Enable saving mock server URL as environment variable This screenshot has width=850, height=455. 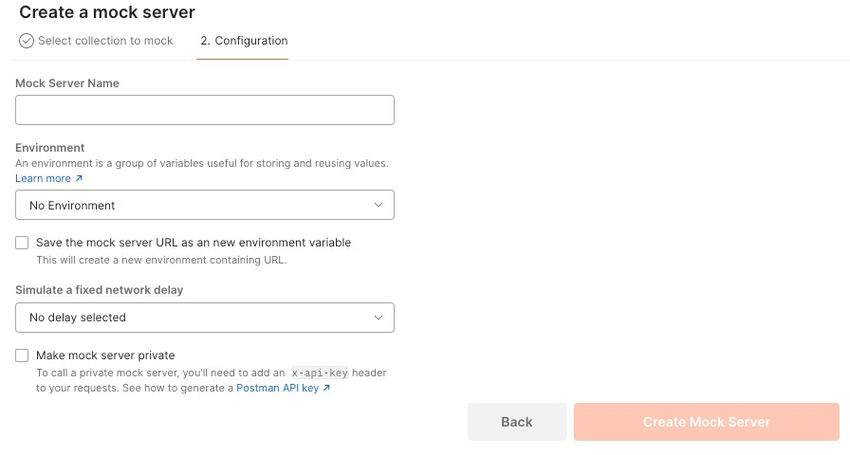coord(22,243)
